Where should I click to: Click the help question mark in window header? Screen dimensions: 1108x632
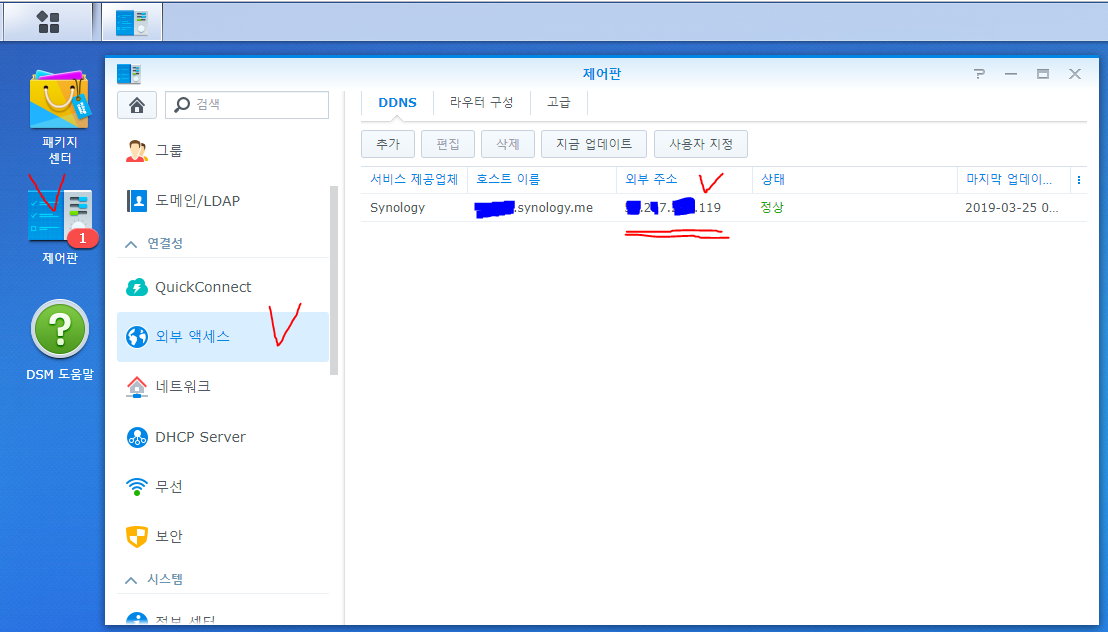979,74
